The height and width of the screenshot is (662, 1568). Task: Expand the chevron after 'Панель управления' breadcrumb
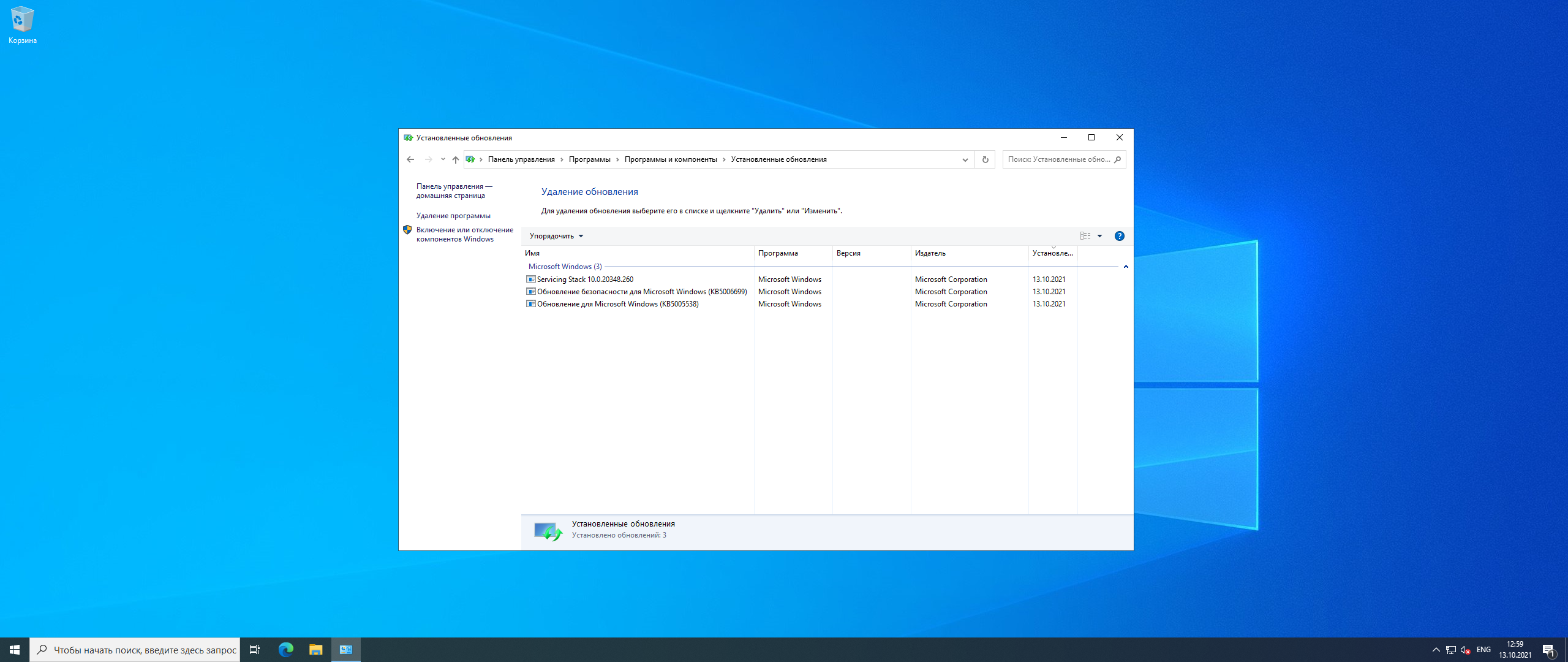(562, 159)
